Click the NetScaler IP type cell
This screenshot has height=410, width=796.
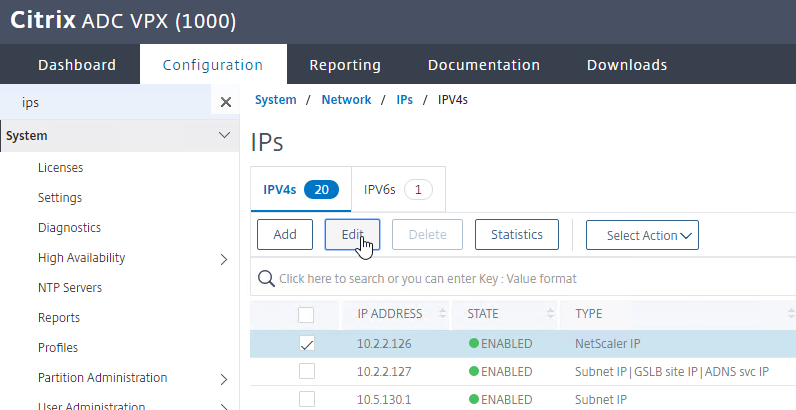tap(608, 344)
